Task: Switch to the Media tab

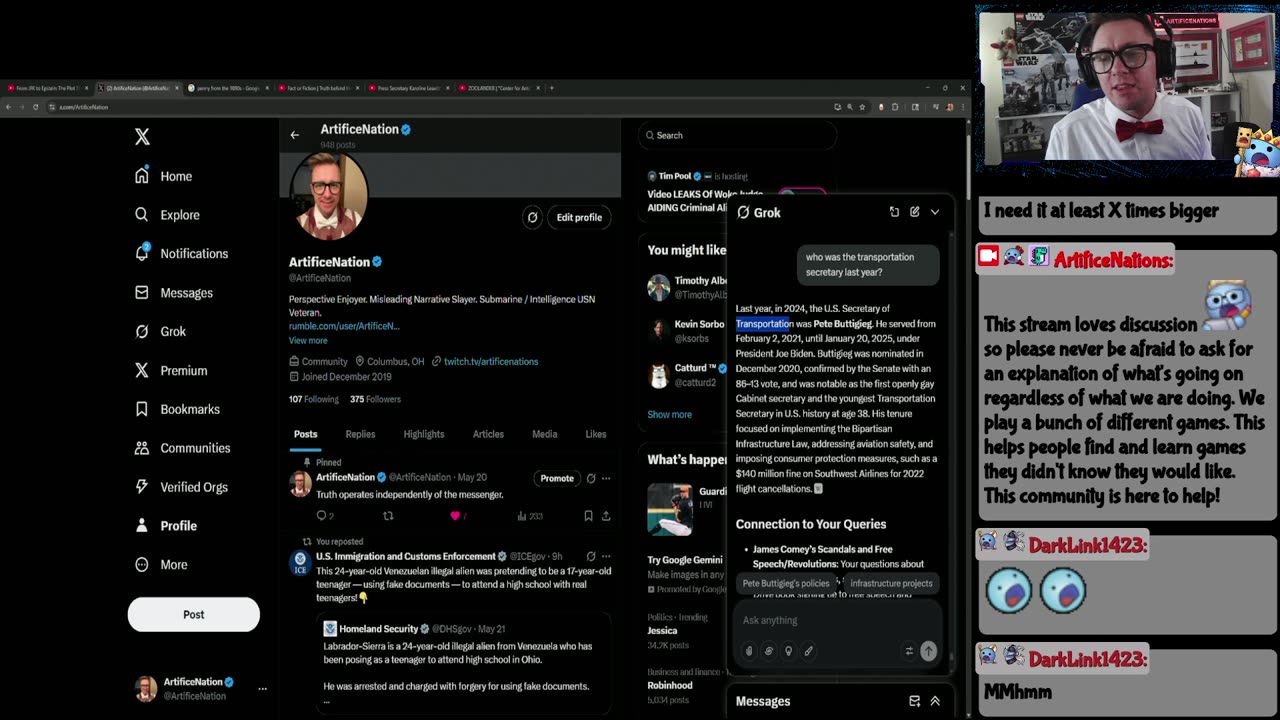Action: pyautogui.click(x=545, y=434)
